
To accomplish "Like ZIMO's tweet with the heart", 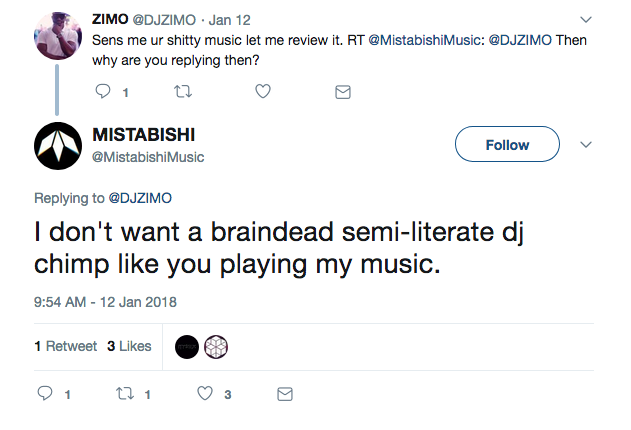I will pos(262,92).
